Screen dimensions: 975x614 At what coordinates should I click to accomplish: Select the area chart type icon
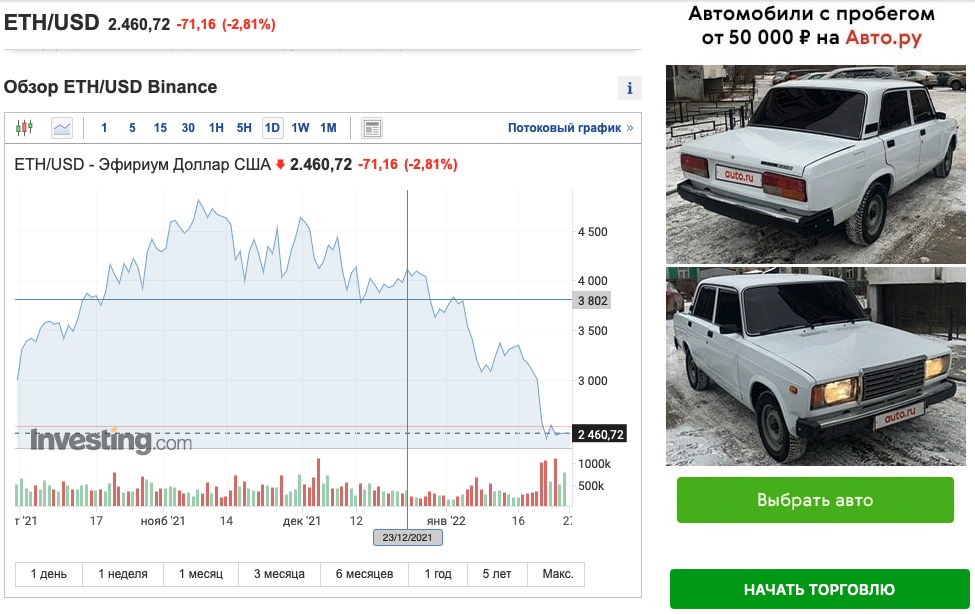[62, 128]
